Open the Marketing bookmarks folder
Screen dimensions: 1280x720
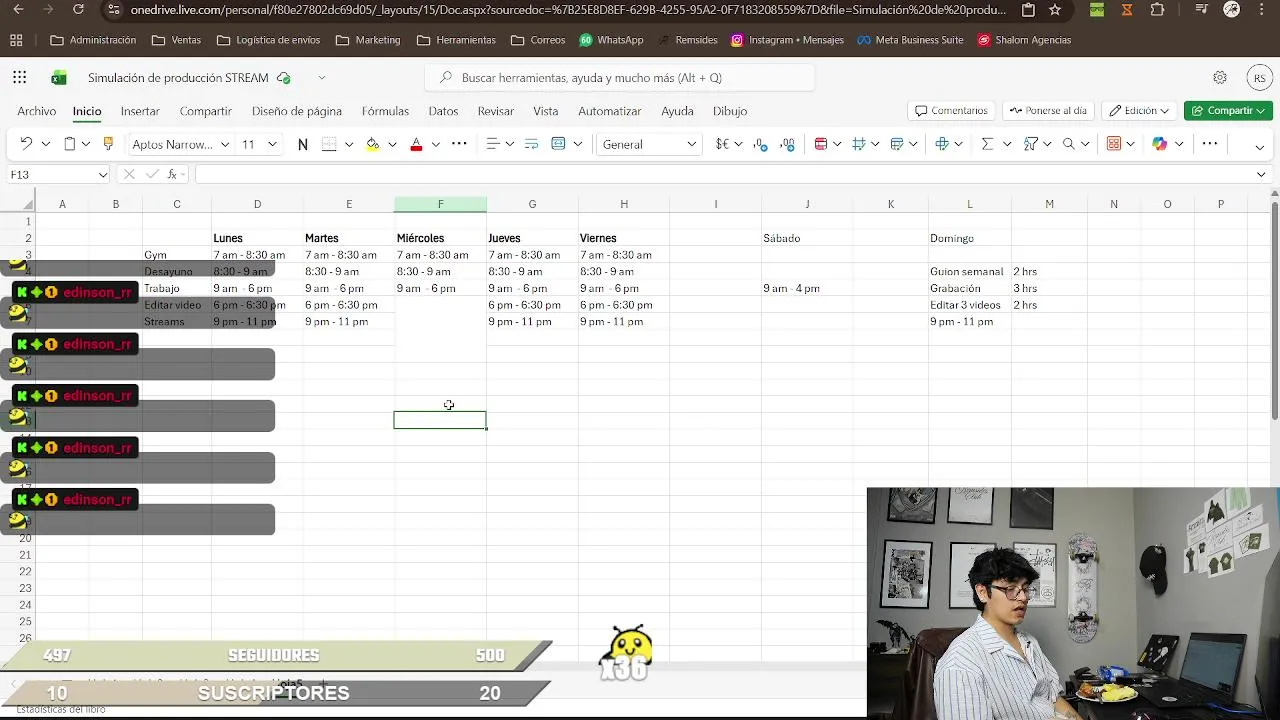[368, 40]
